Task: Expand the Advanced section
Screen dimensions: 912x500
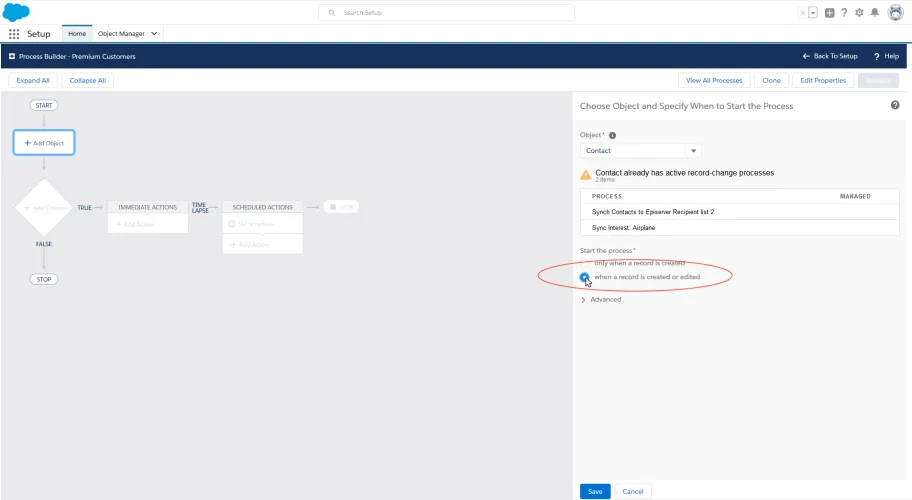Action: 601,299
